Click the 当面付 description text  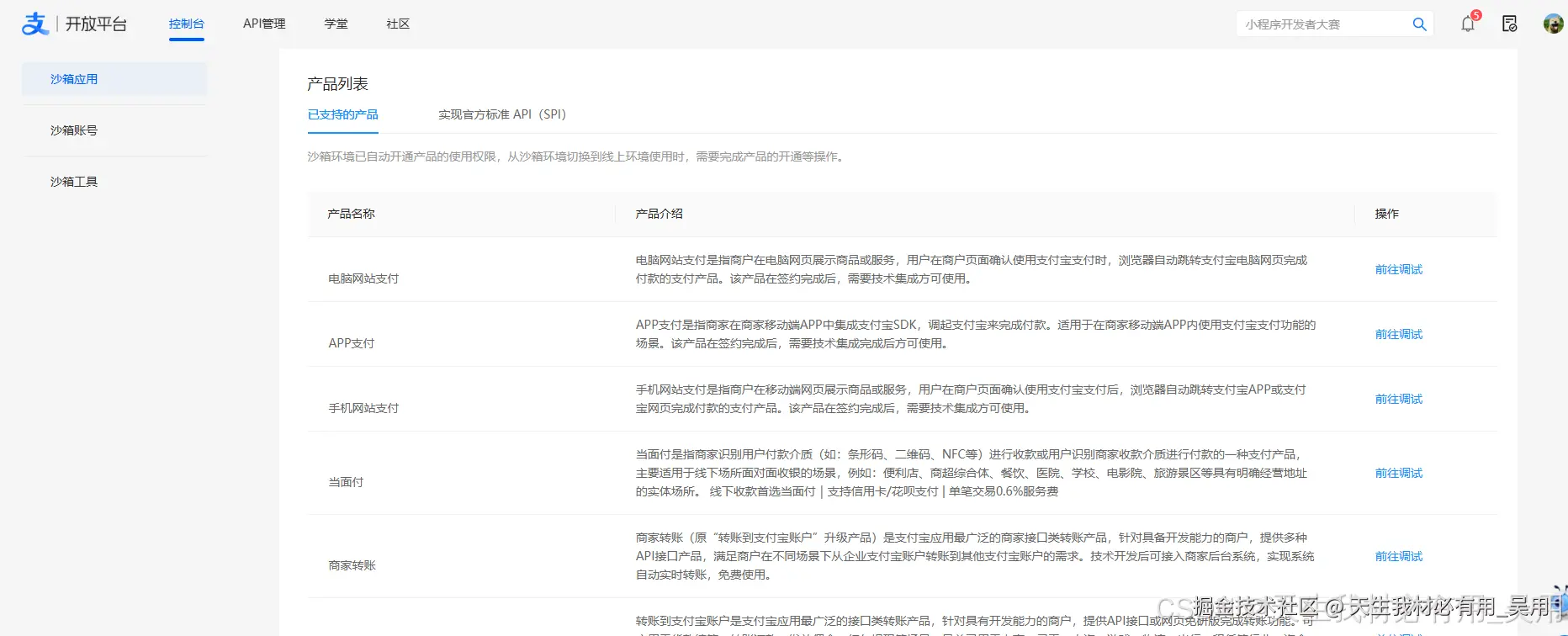(972, 473)
